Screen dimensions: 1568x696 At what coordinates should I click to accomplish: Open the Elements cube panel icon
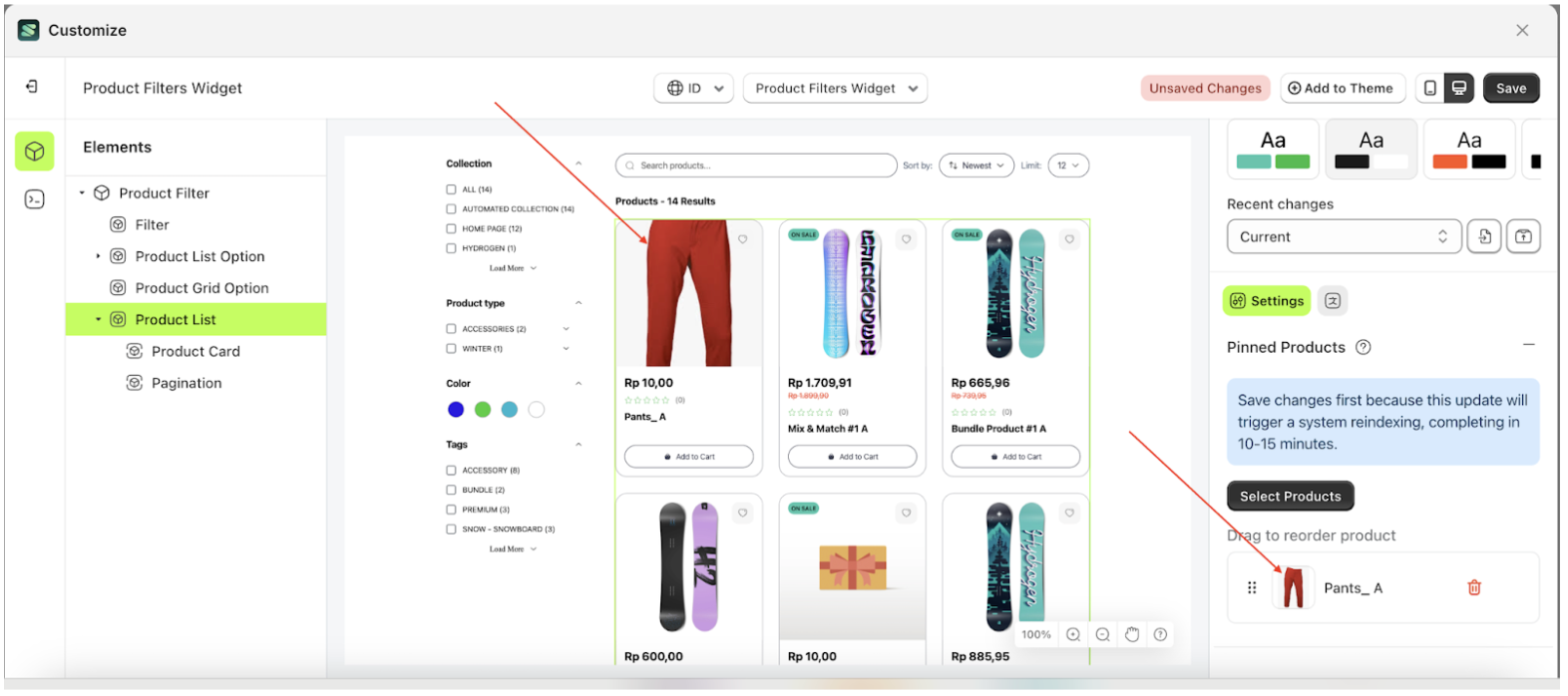(35, 152)
